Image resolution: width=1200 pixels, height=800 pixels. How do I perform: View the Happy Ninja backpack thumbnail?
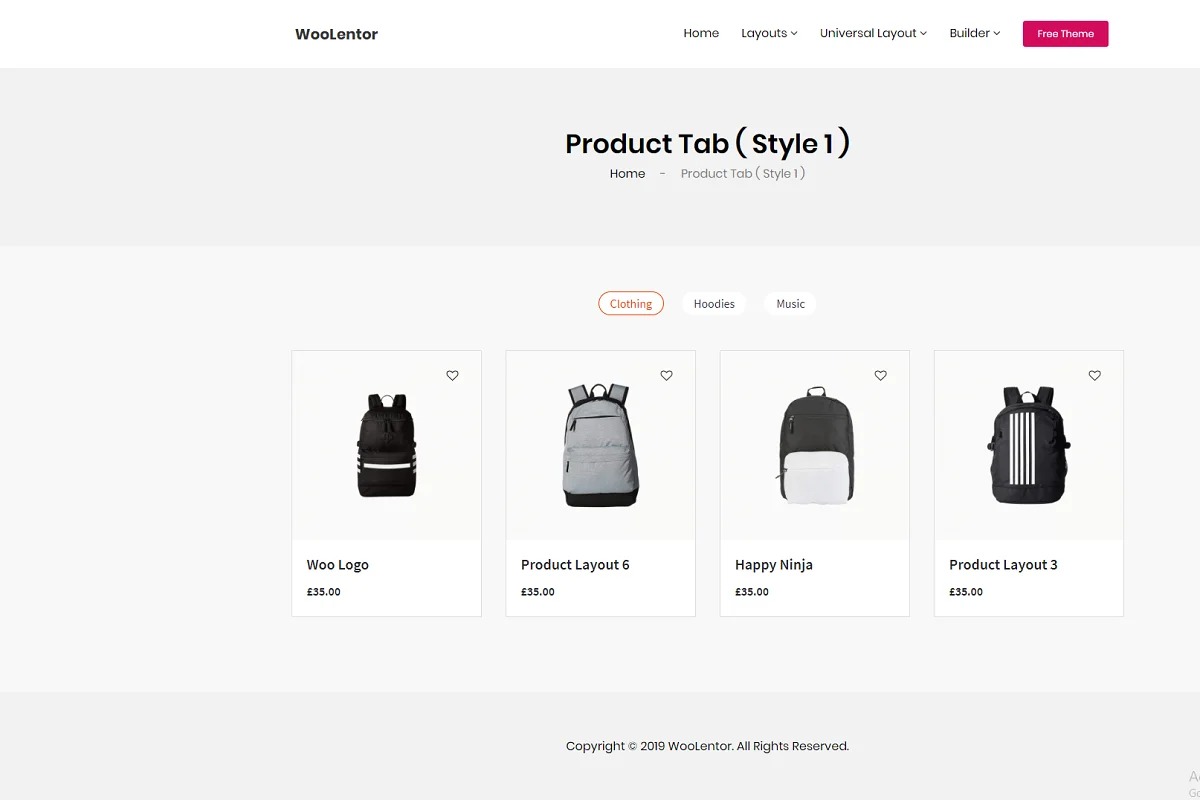tap(814, 446)
